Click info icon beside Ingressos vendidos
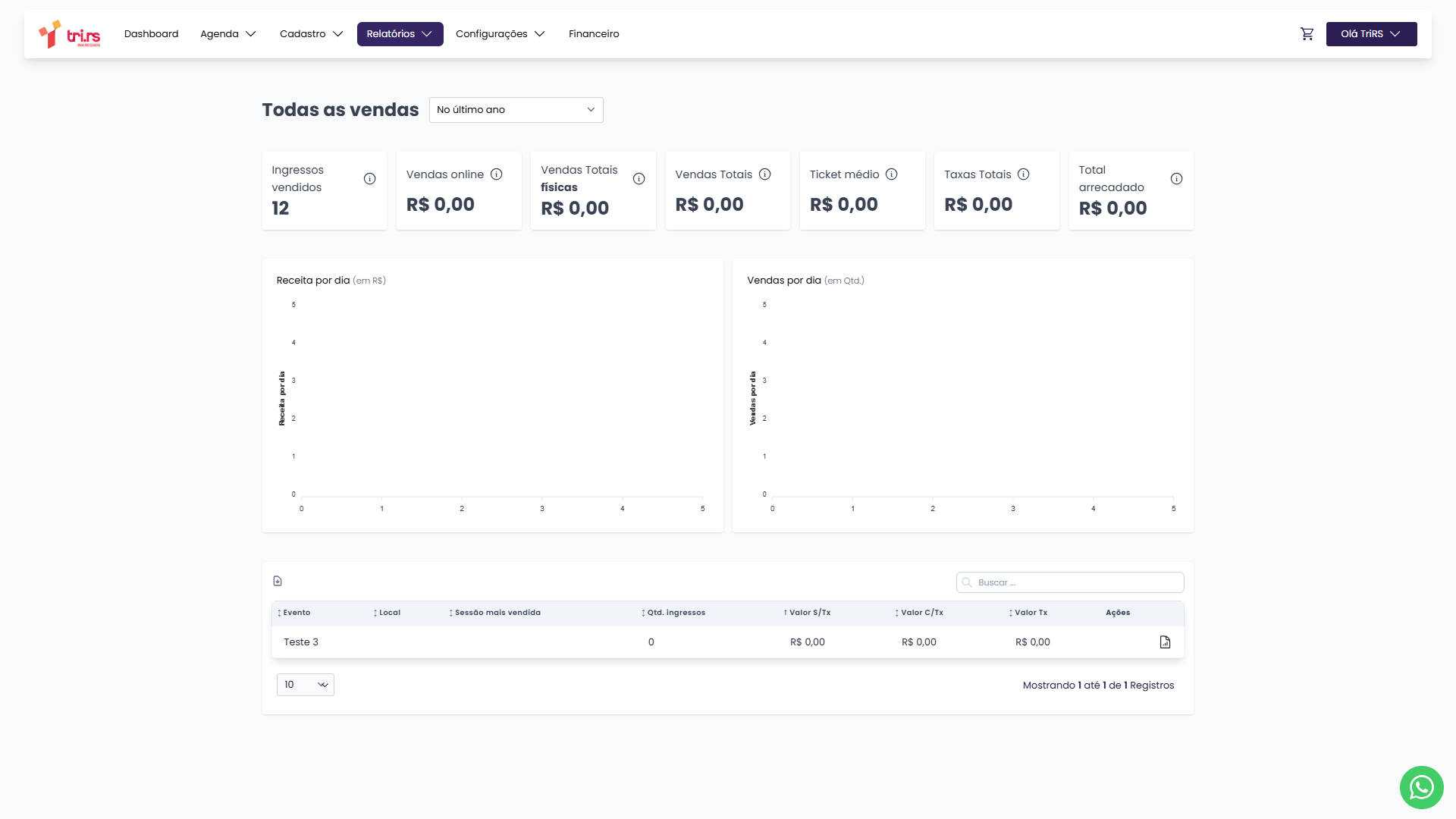The width and height of the screenshot is (1456, 819). pyautogui.click(x=369, y=179)
